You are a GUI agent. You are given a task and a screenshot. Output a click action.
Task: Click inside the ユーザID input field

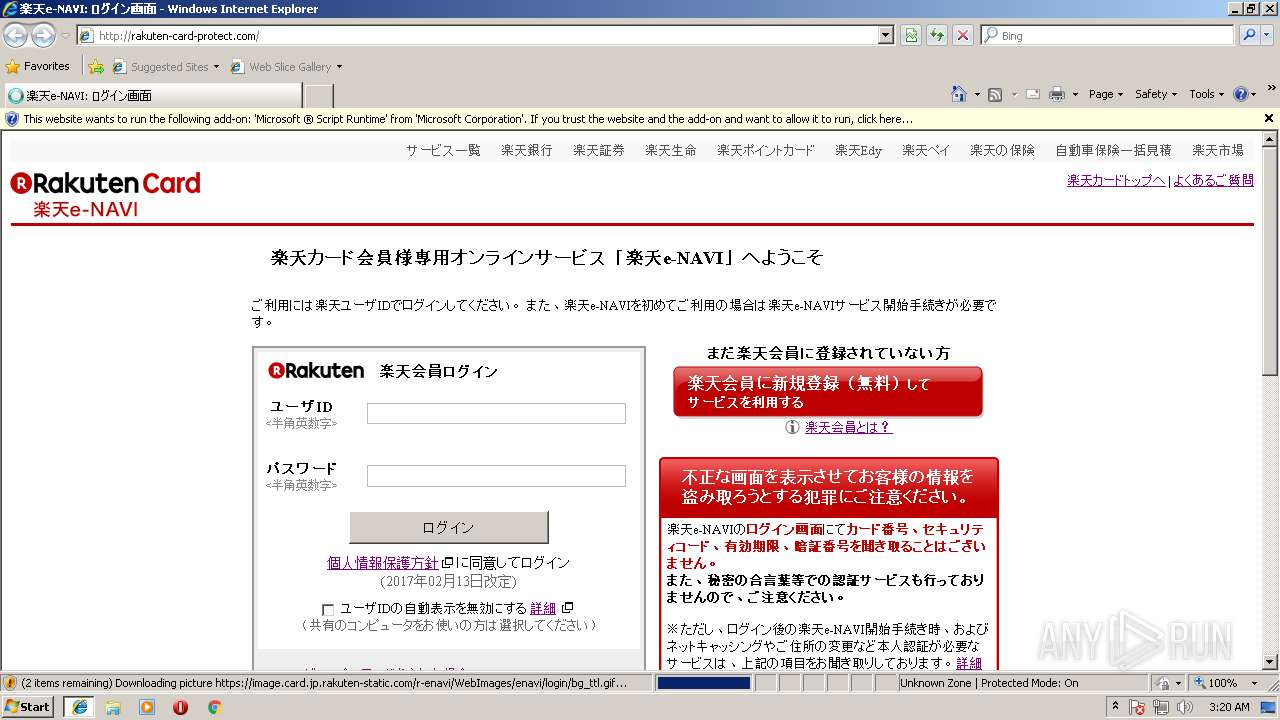tap(496, 413)
